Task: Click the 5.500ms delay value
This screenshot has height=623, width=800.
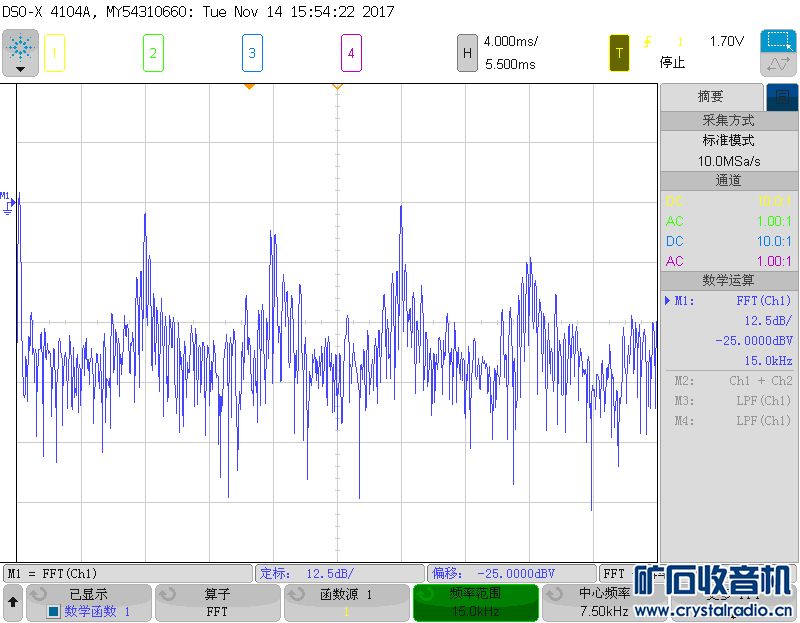Action: pos(510,64)
